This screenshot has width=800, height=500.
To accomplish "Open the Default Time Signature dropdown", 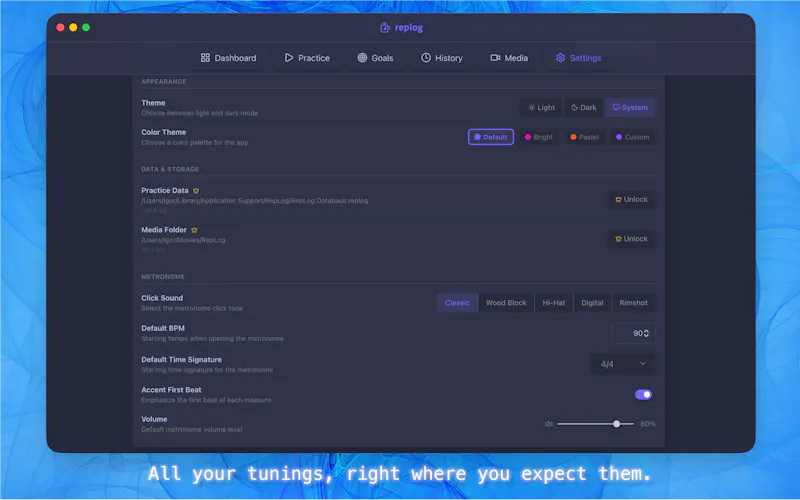I will (622, 364).
